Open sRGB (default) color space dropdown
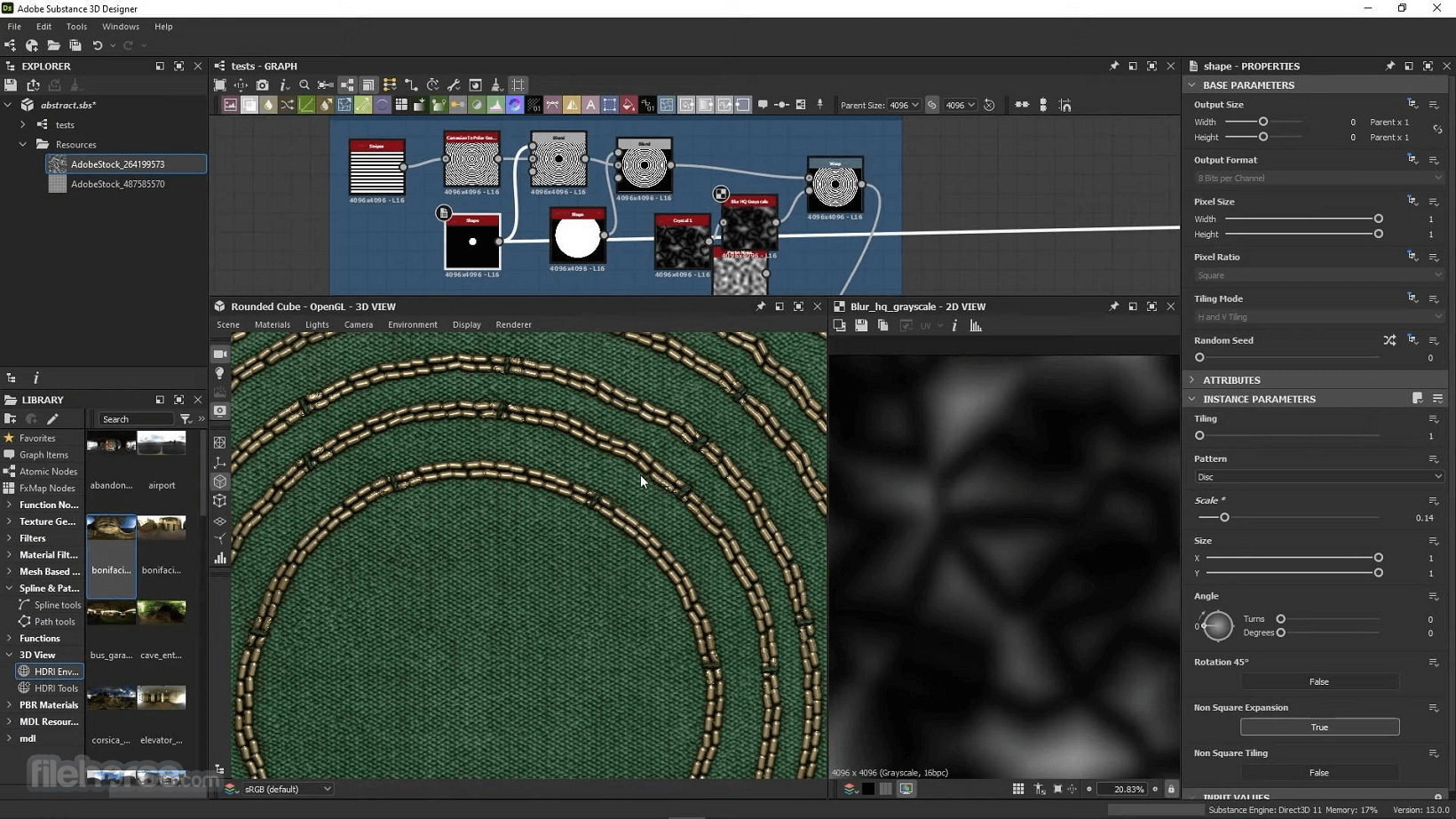Screen dimensions: 1456x819 (289, 789)
